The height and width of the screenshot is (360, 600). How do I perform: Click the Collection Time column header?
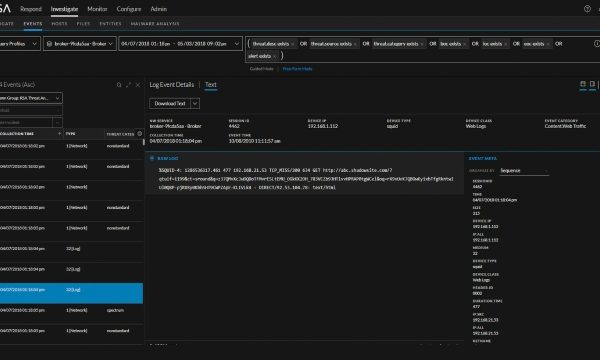click(x=17, y=134)
